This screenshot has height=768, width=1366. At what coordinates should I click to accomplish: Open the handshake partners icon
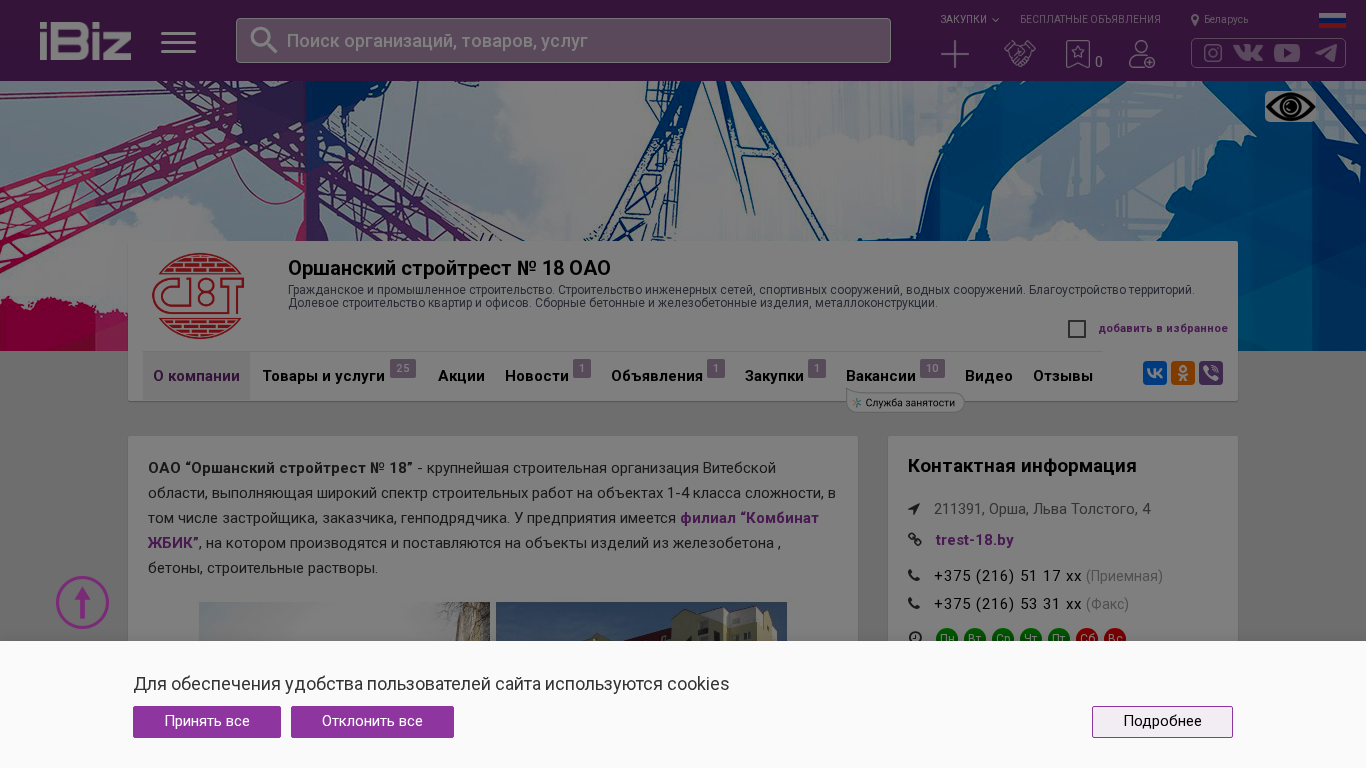tap(1020, 54)
